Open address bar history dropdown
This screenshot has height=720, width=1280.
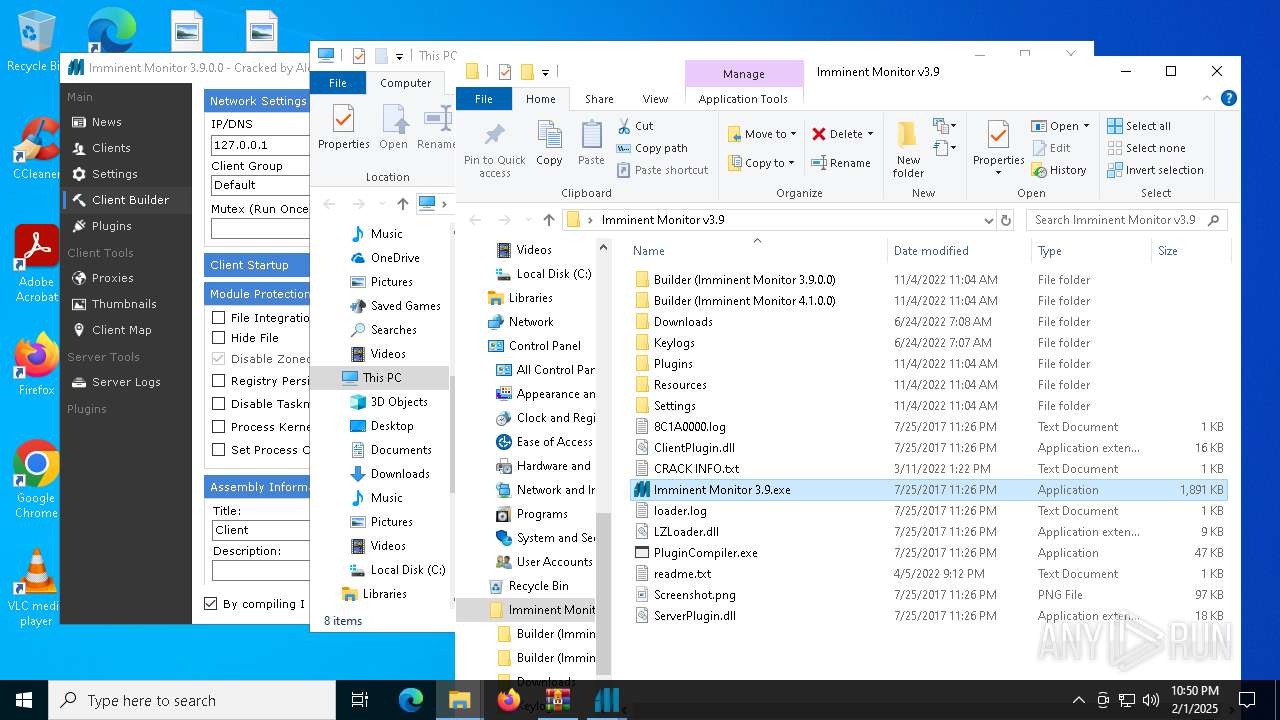[988, 220]
